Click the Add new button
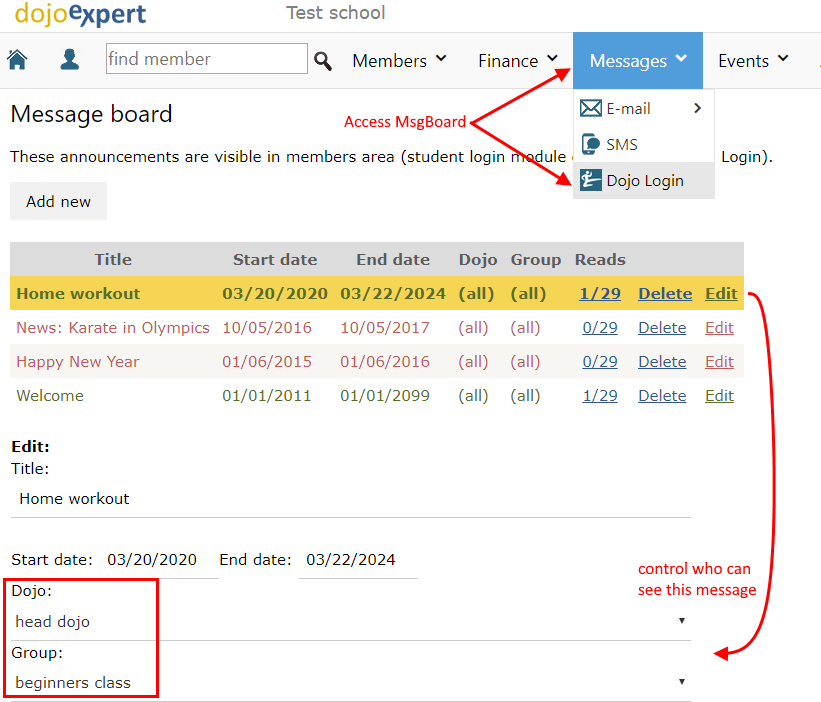This screenshot has height=702, width=821. click(57, 201)
